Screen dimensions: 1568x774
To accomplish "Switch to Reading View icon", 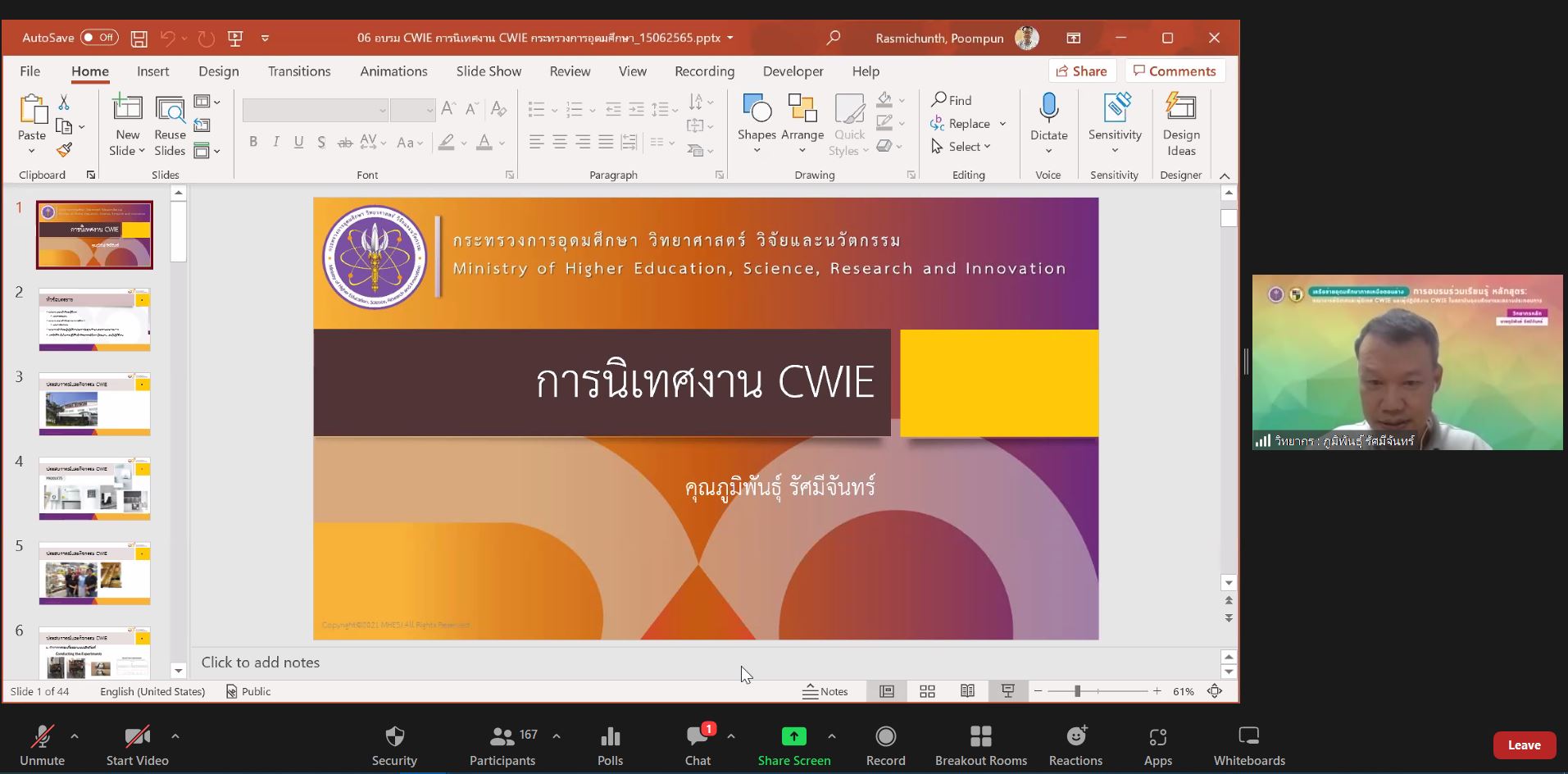I will pos(967,691).
